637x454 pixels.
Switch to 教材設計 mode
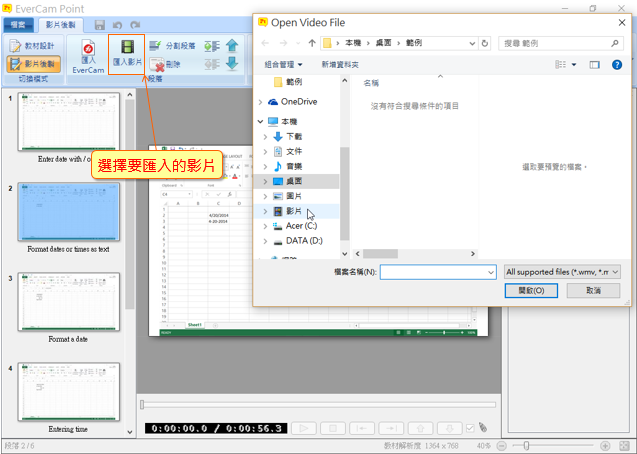33,46
